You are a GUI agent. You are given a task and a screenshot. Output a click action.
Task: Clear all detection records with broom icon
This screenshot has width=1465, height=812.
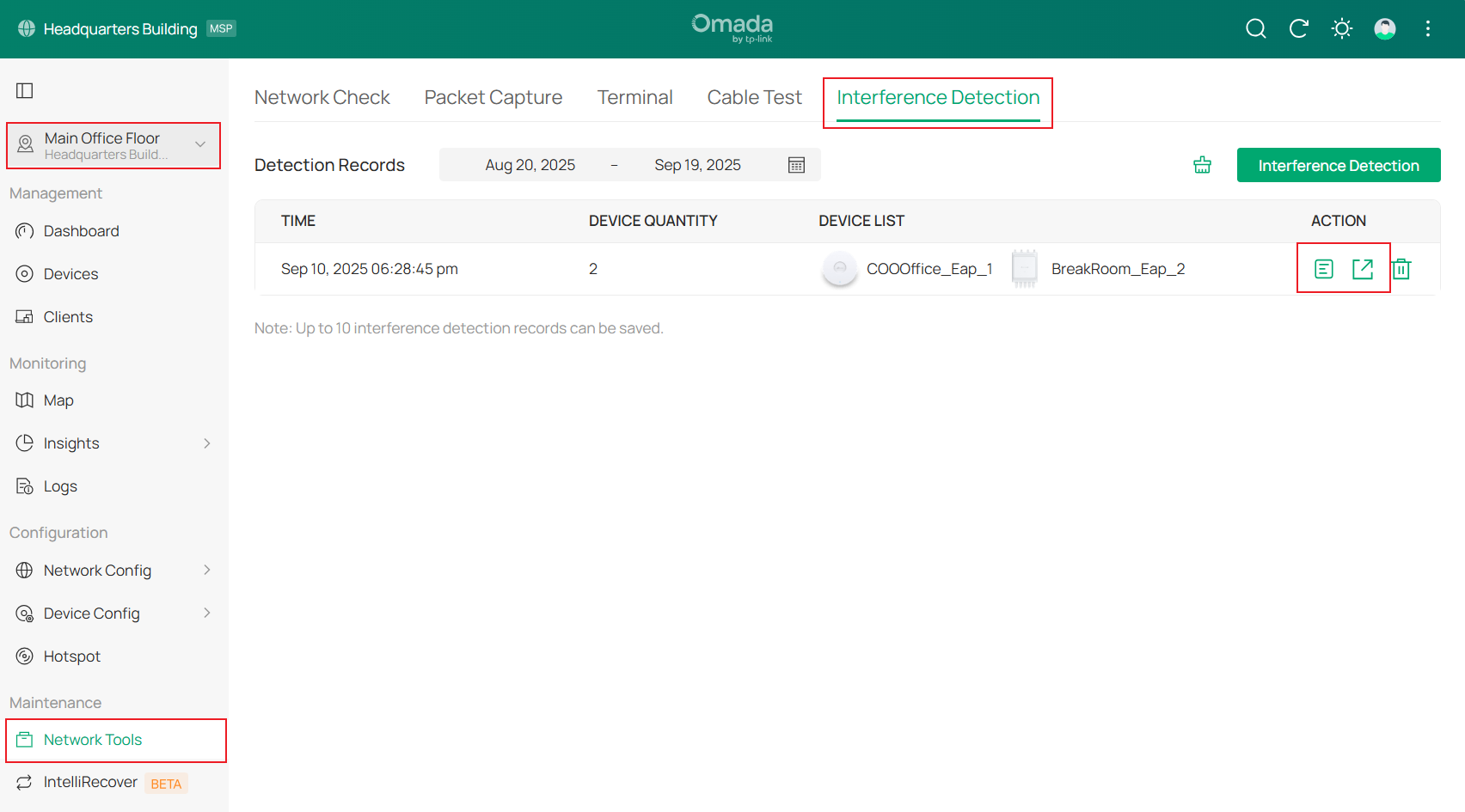1201,164
